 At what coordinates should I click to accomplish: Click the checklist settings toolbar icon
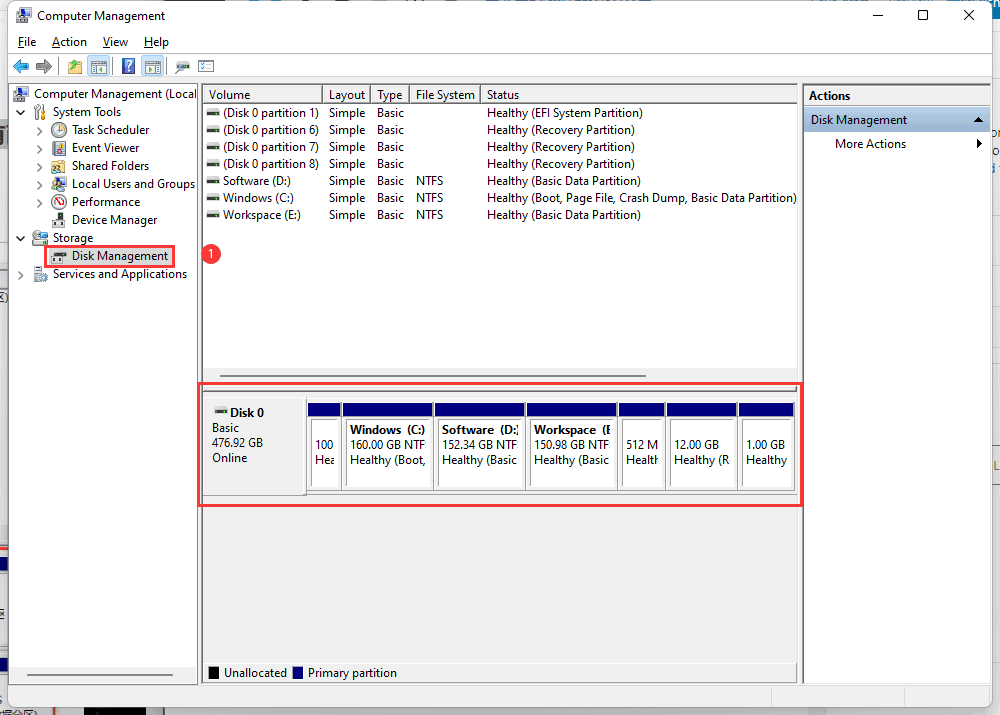(206, 67)
